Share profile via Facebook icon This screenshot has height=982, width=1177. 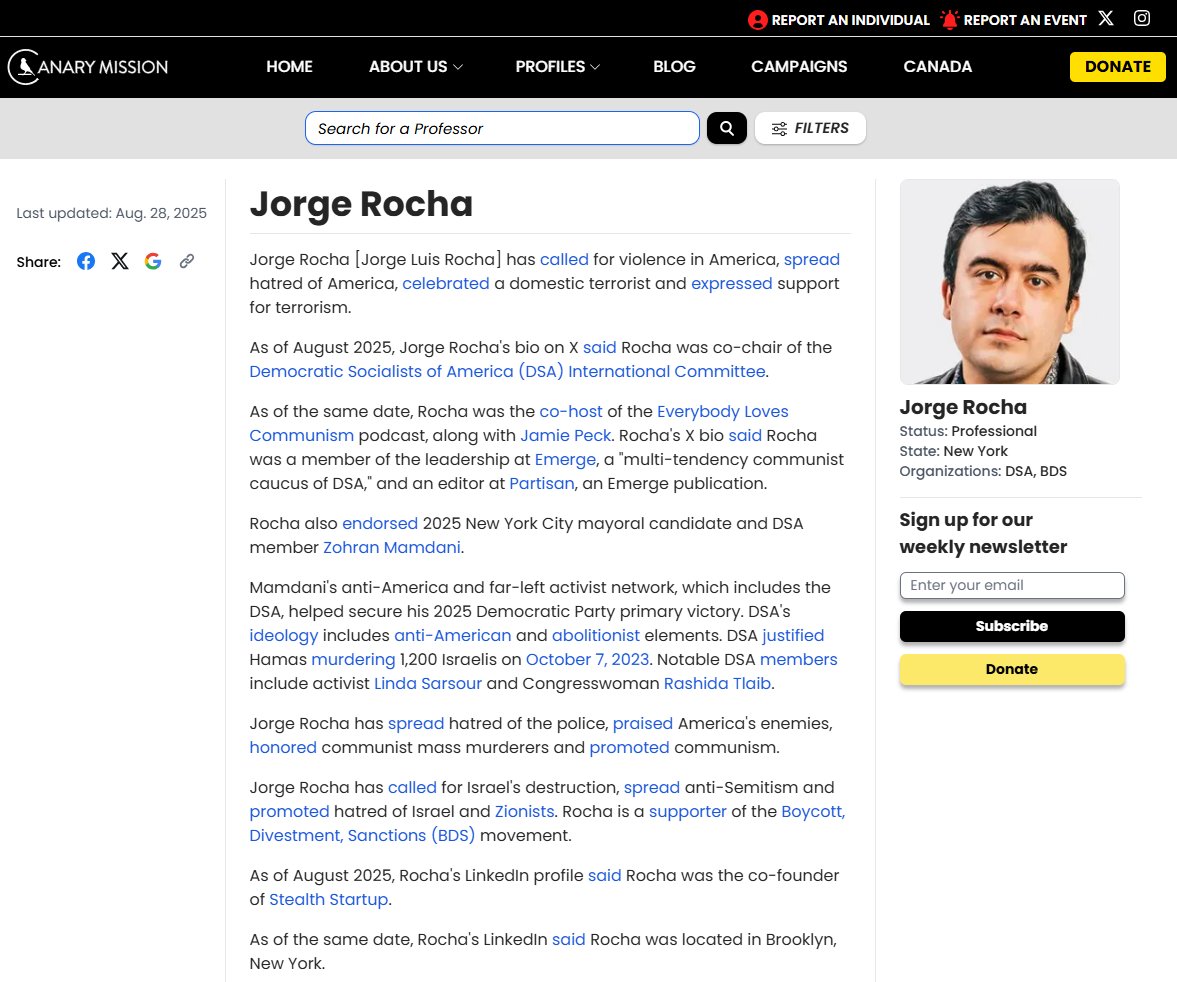click(86, 261)
